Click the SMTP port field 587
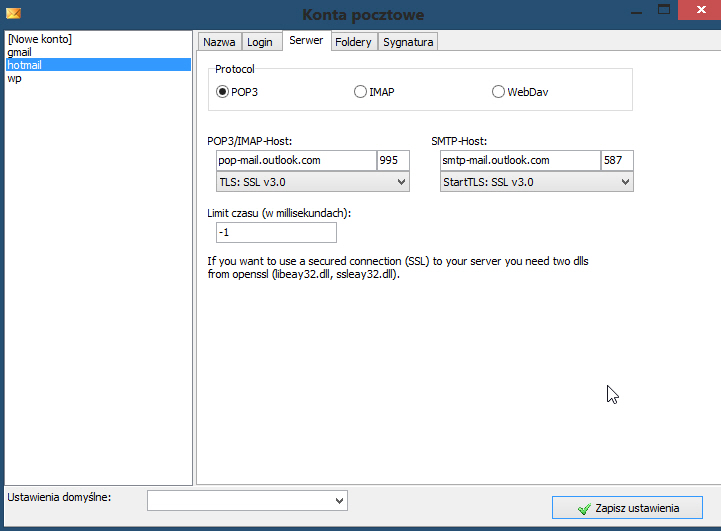The image size is (721, 531). coord(617,160)
